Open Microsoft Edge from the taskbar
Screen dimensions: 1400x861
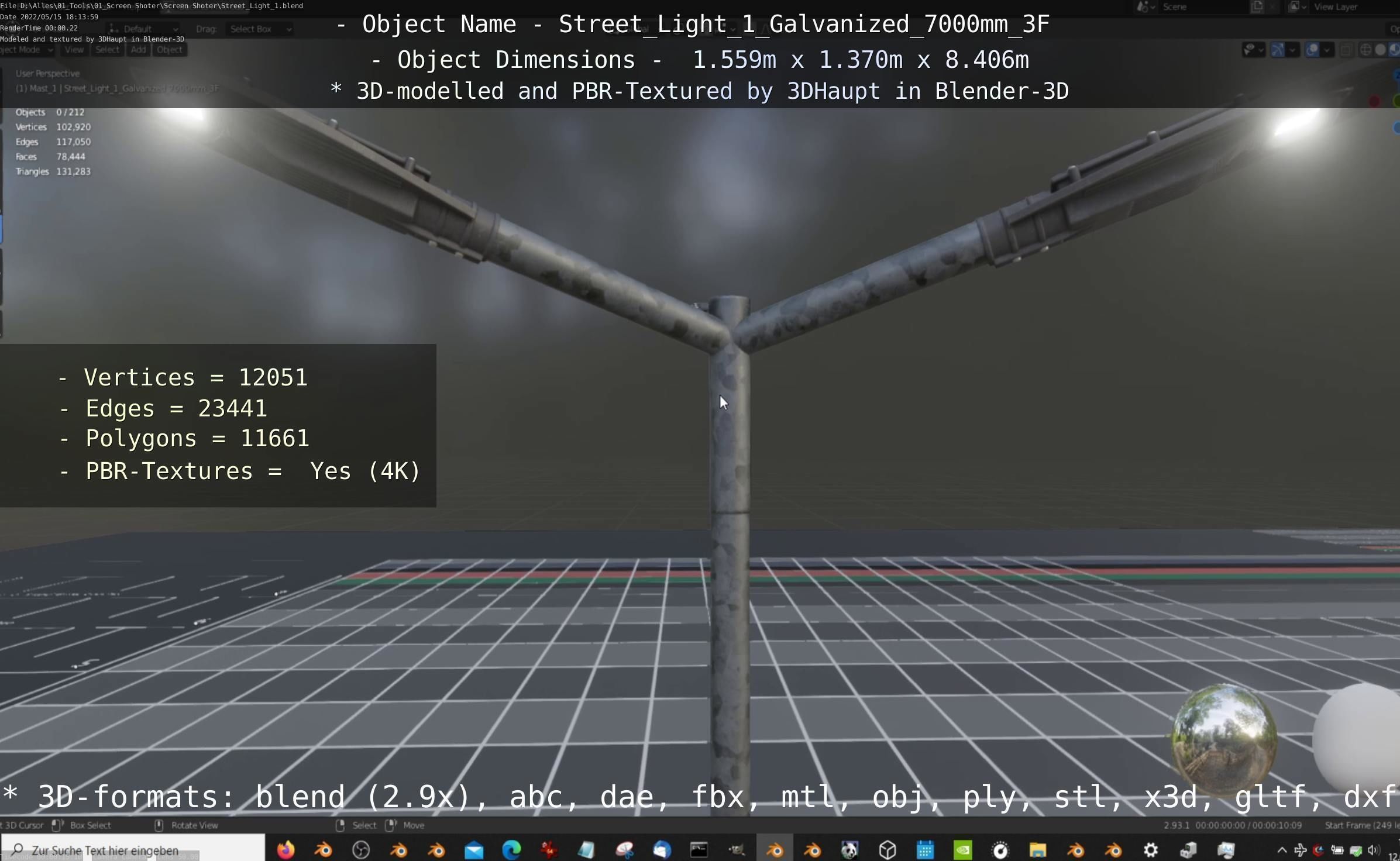pos(511,850)
